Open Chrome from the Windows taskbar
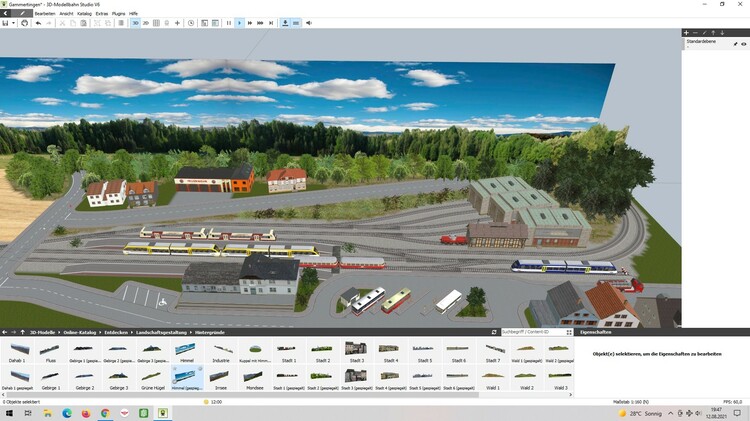Viewport: 750px width, 421px height. click(x=104, y=412)
